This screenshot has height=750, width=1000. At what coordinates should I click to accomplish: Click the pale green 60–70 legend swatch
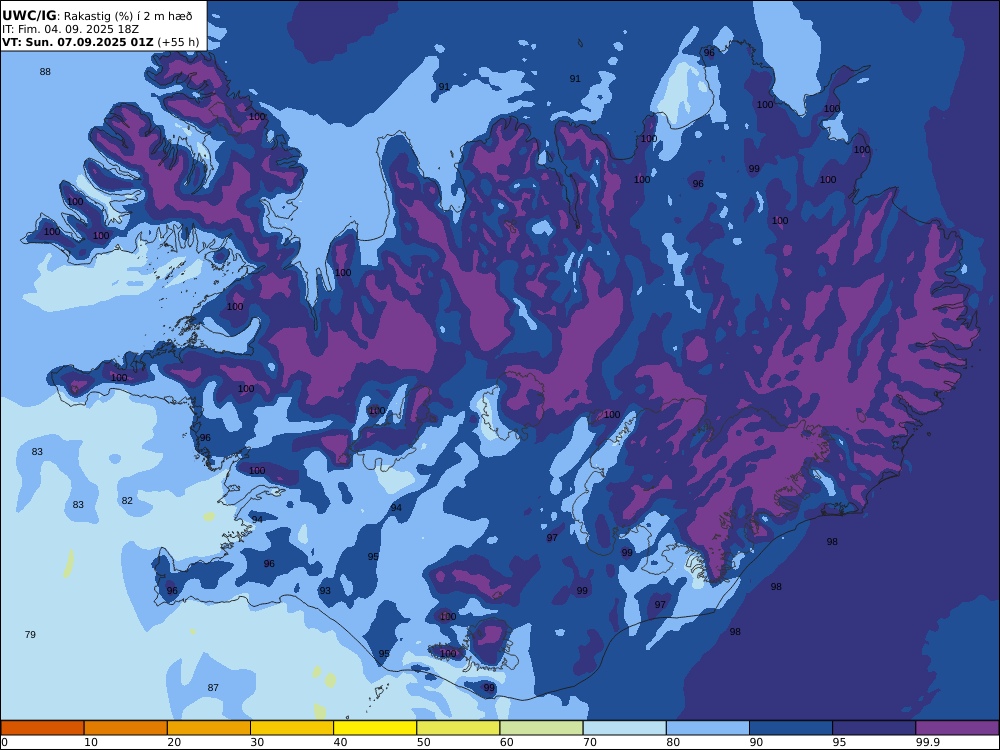click(x=541, y=728)
